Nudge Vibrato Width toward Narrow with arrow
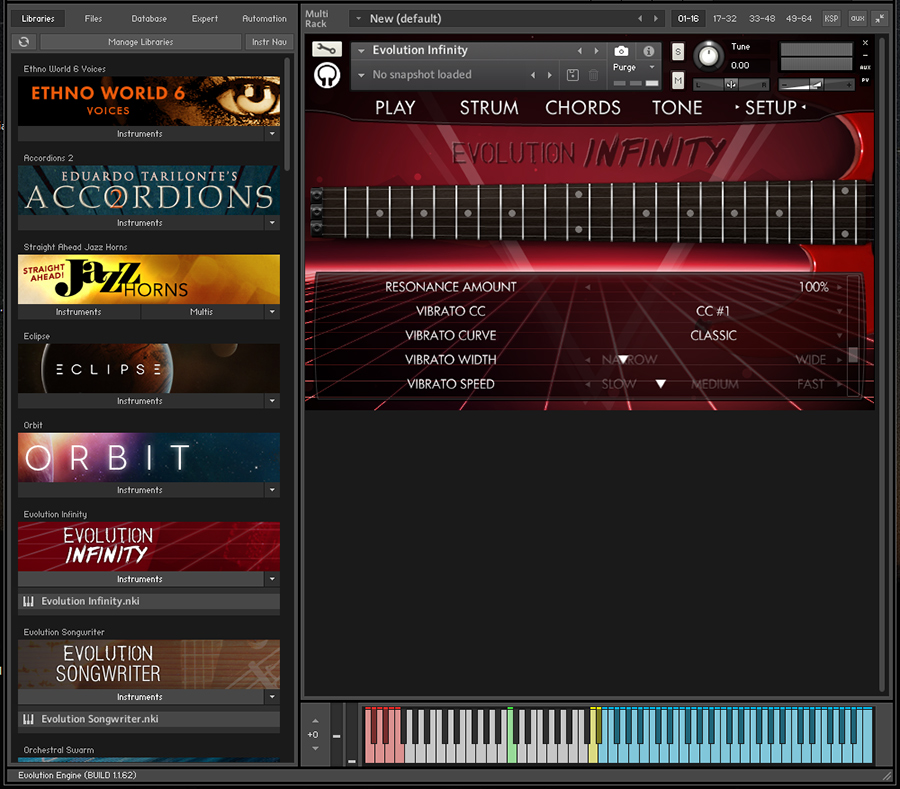This screenshot has height=789, width=900. (x=587, y=360)
